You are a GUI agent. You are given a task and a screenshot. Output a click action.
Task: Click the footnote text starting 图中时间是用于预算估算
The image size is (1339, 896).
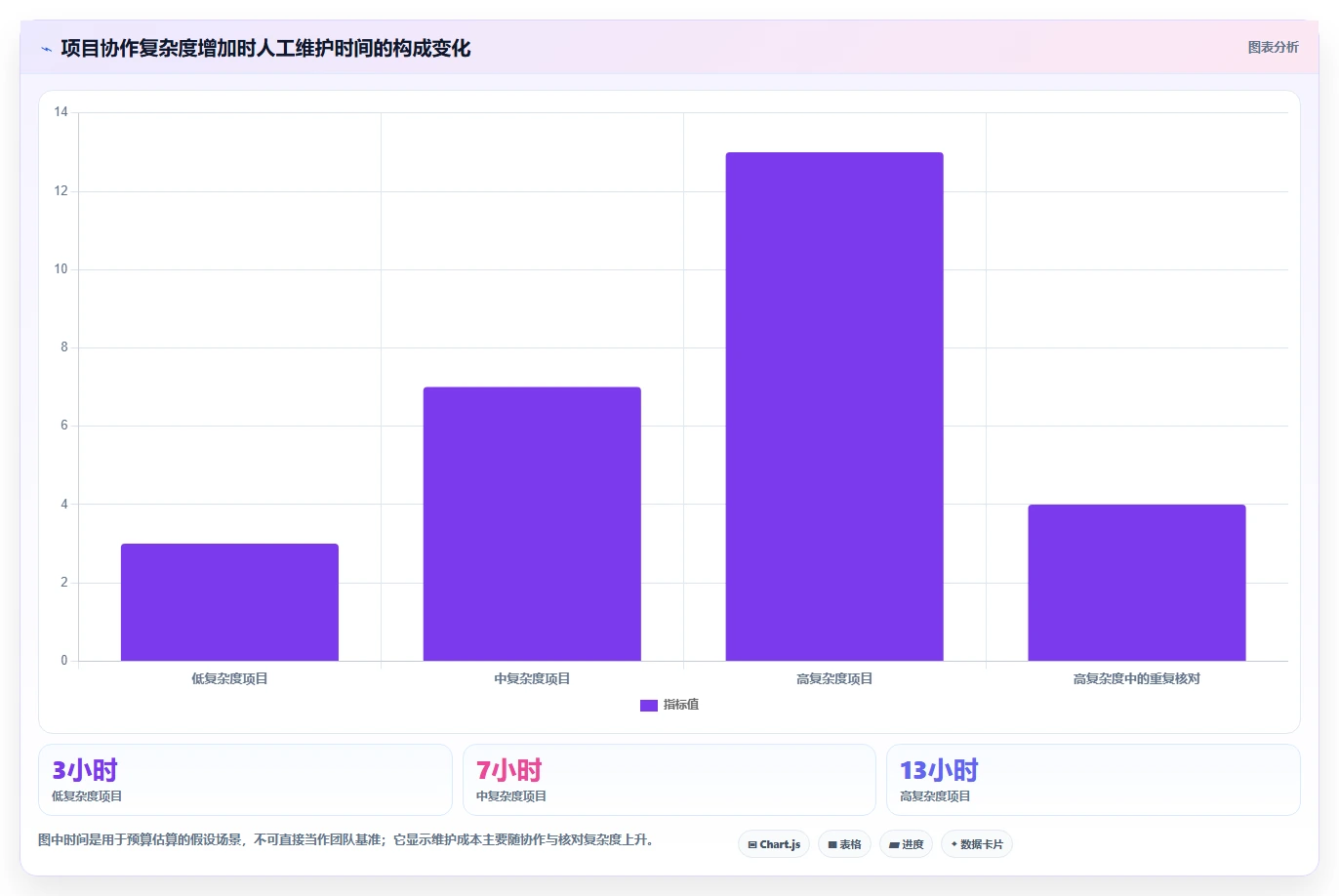(x=345, y=839)
